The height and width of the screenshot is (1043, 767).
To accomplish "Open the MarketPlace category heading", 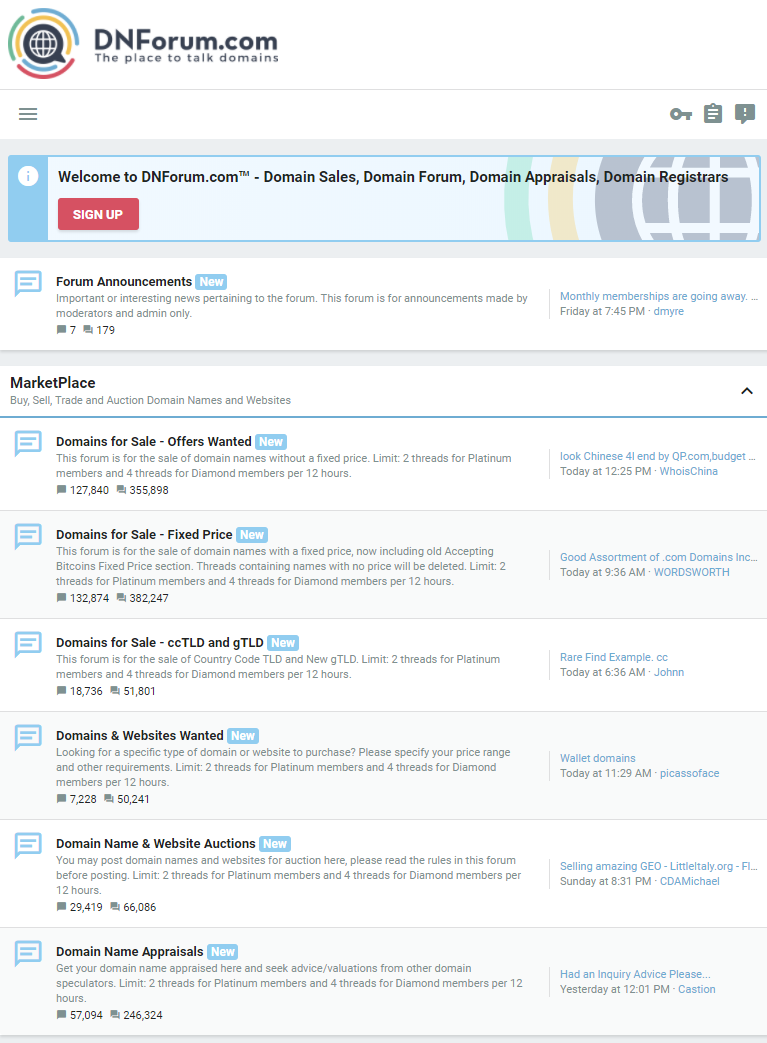I will coord(53,383).
